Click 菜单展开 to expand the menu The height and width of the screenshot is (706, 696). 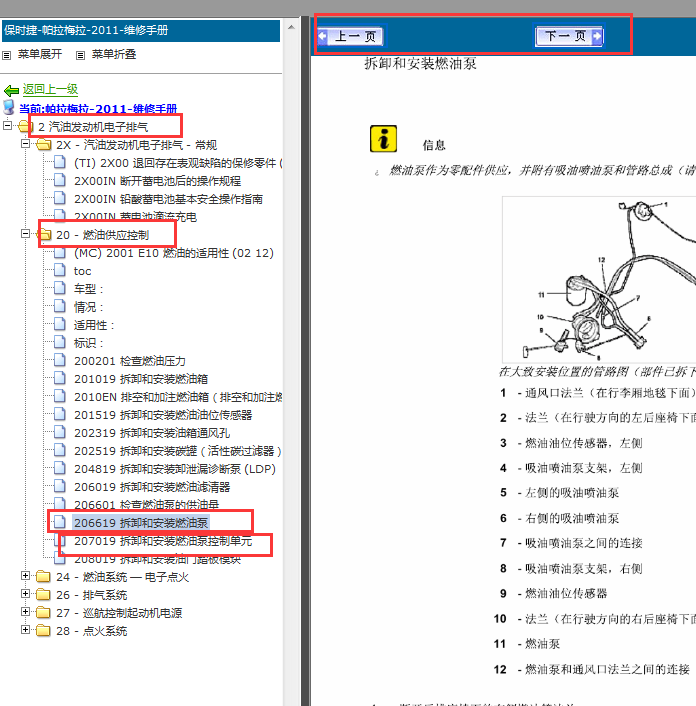(40, 54)
